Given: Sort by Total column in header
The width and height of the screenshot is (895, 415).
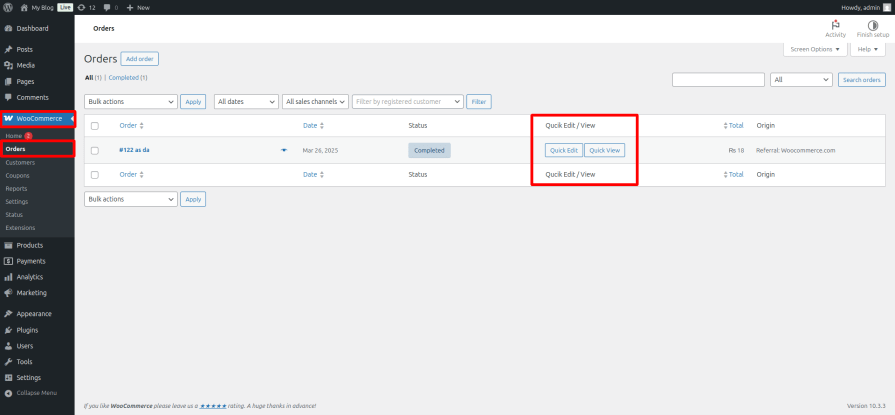Looking at the screenshot, I should click(733, 126).
